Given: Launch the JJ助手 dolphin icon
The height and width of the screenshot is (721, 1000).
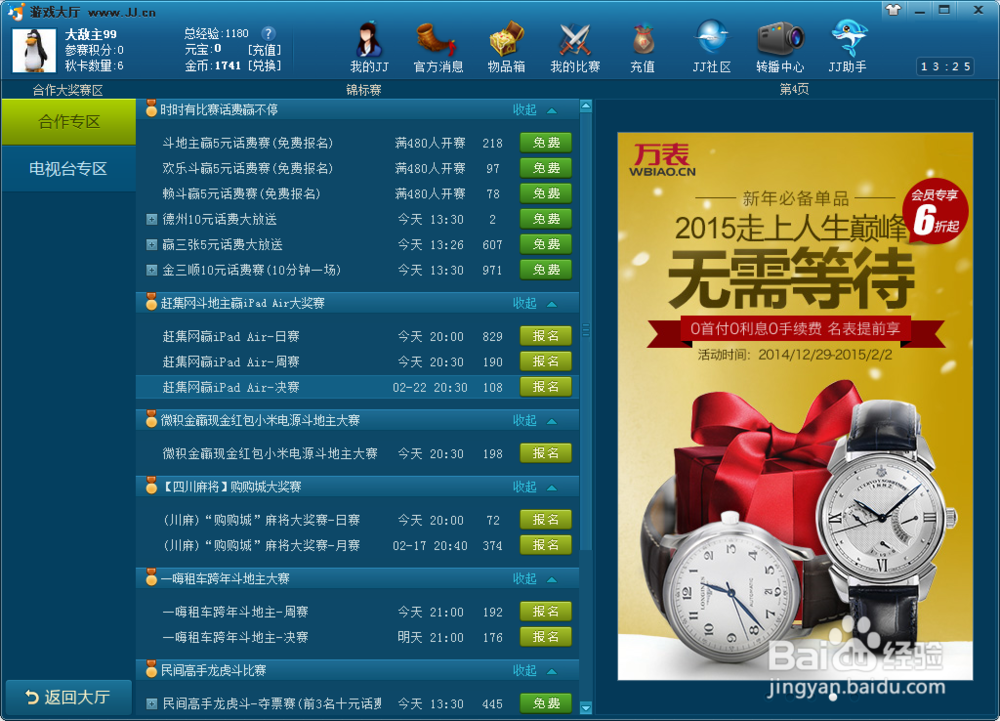Looking at the screenshot, I should (848, 38).
